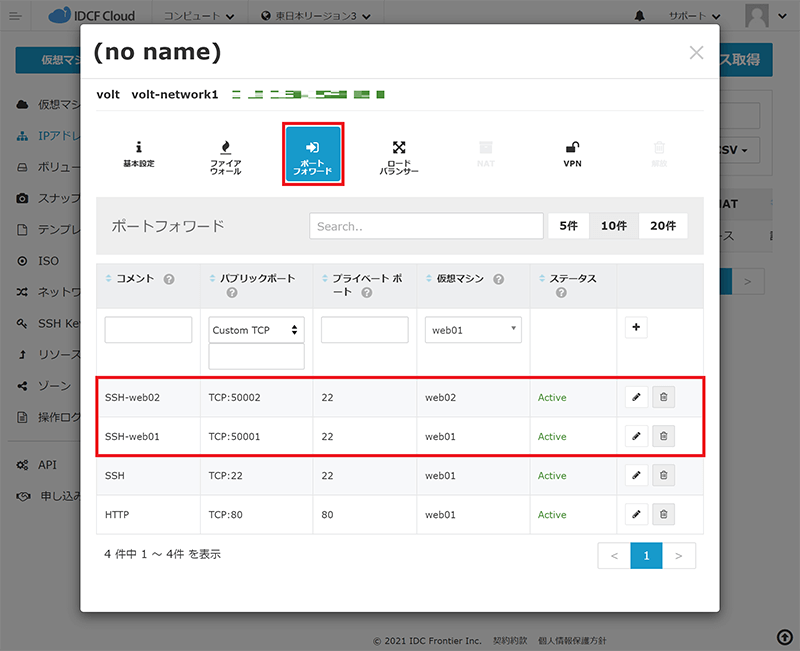Open the web01 virtual machine dropdown
Viewport: 800px width, 651px height.
click(x=472, y=330)
